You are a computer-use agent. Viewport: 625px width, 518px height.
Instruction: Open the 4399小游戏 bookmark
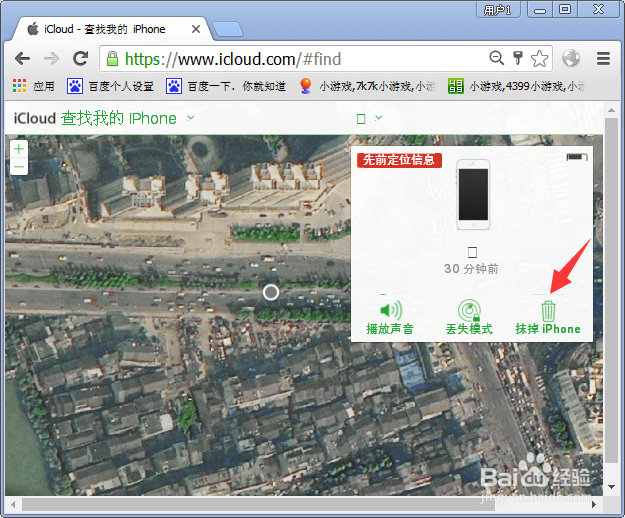(516, 86)
